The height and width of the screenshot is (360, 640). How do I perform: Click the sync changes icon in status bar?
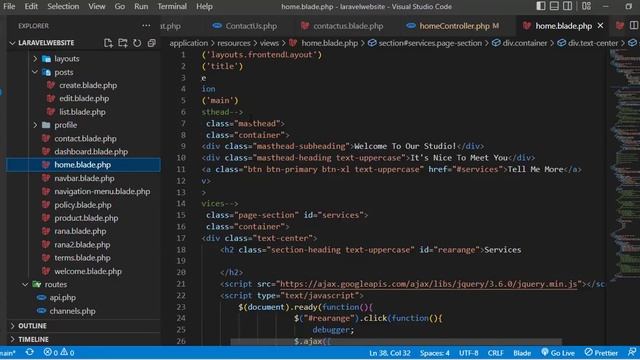tap(29, 352)
